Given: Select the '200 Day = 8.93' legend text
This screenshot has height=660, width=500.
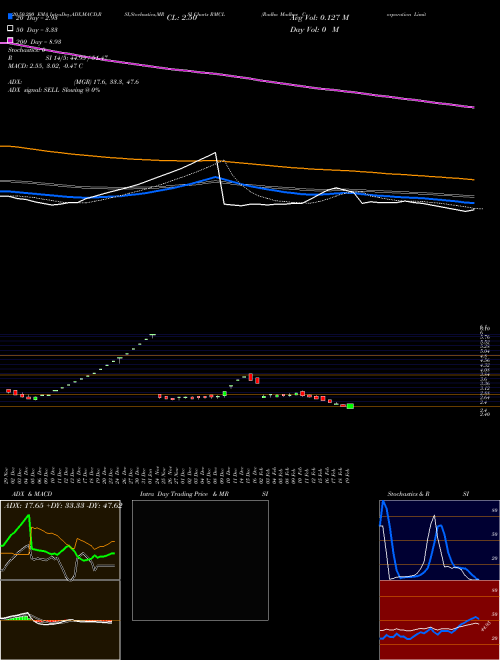Looking at the screenshot, I should tap(38, 42).
